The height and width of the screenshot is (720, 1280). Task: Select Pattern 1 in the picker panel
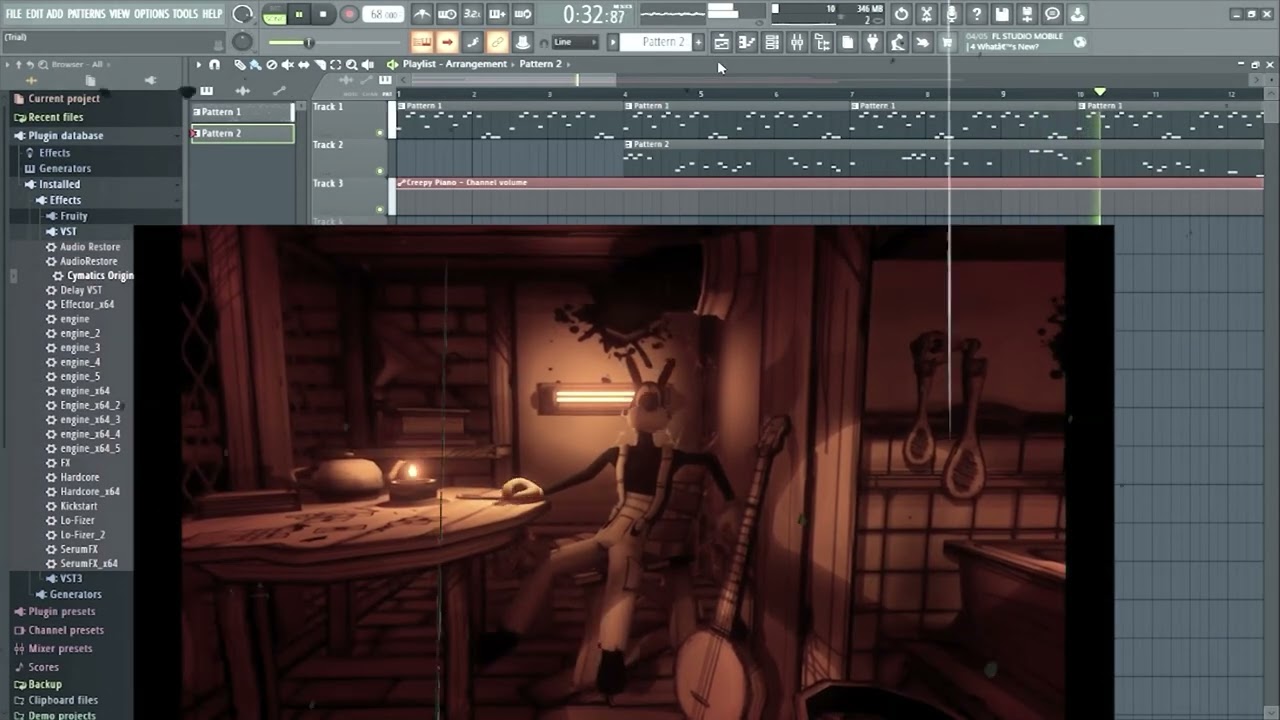click(241, 112)
